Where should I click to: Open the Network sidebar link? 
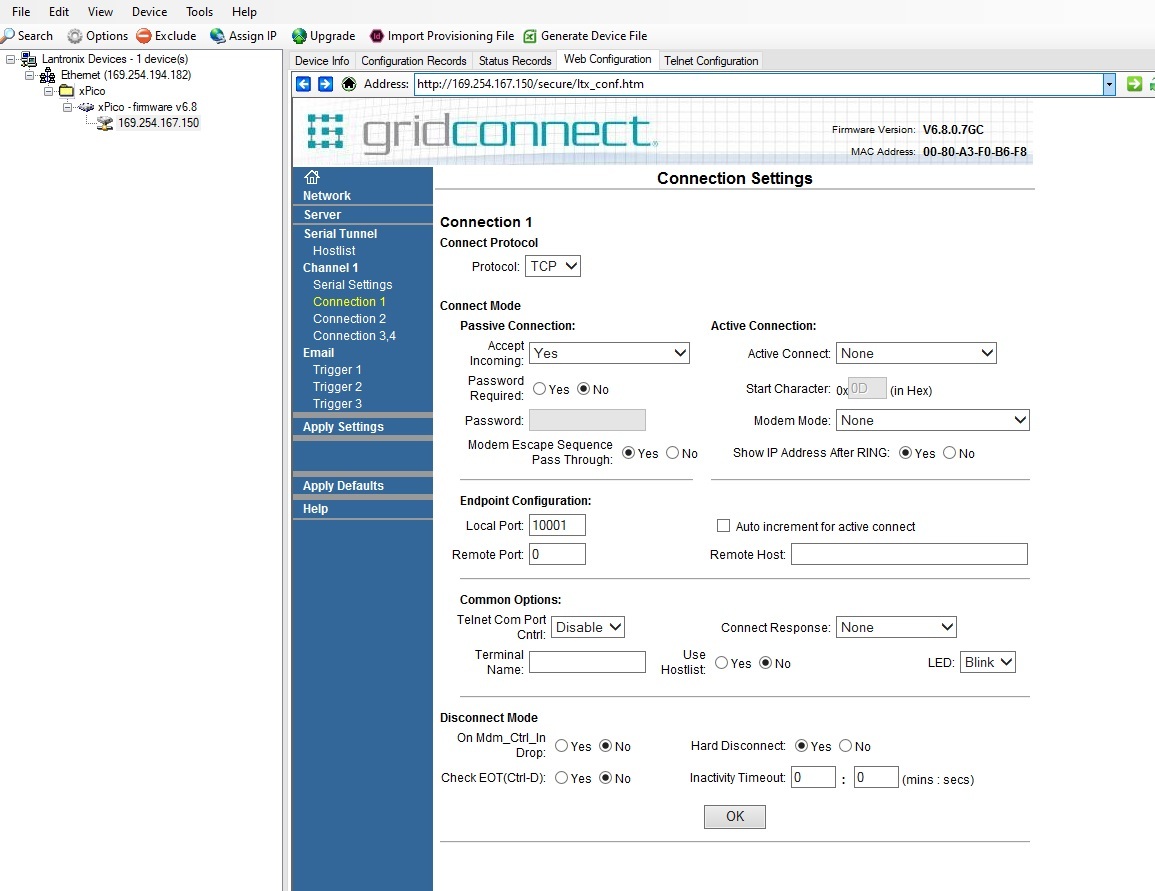point(326,195)
